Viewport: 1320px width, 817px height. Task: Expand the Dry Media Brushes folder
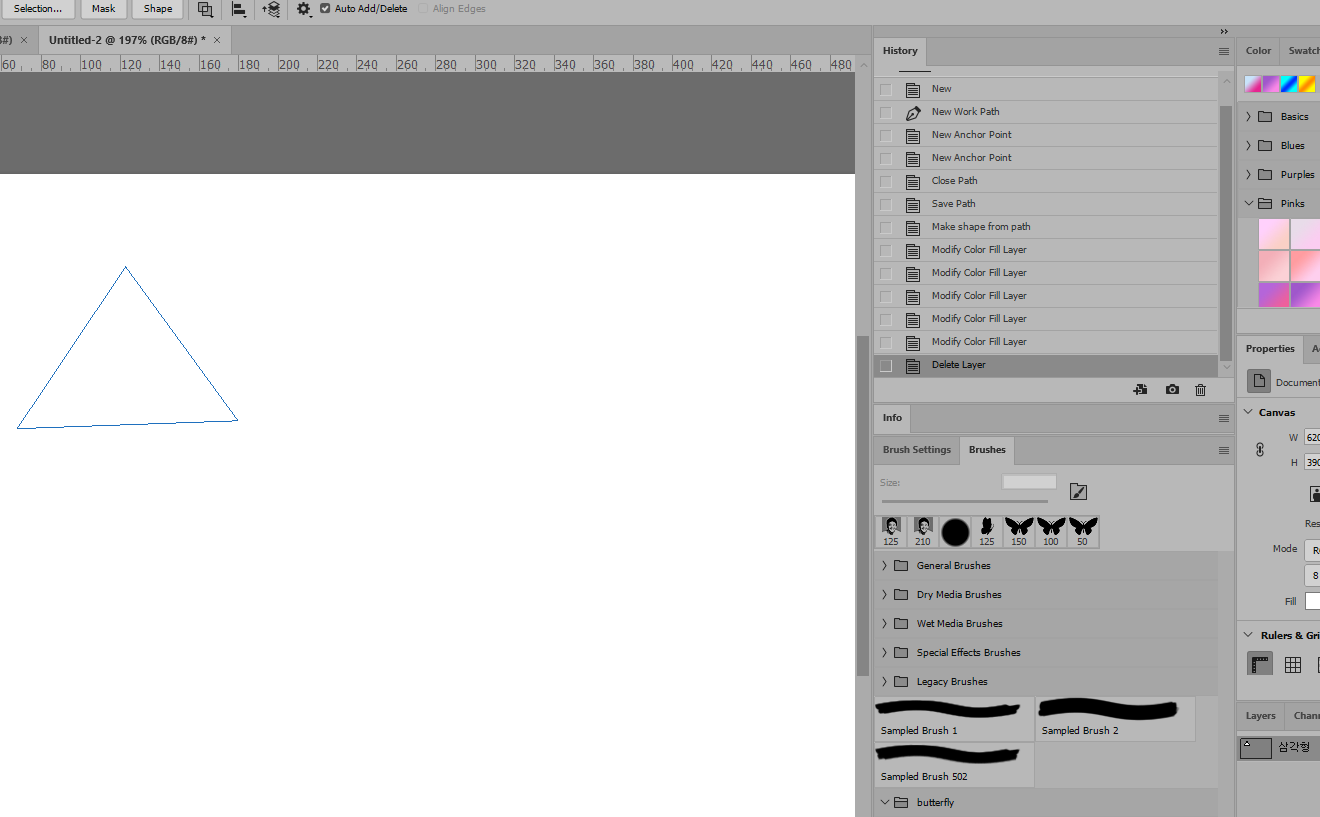(884, 595)
